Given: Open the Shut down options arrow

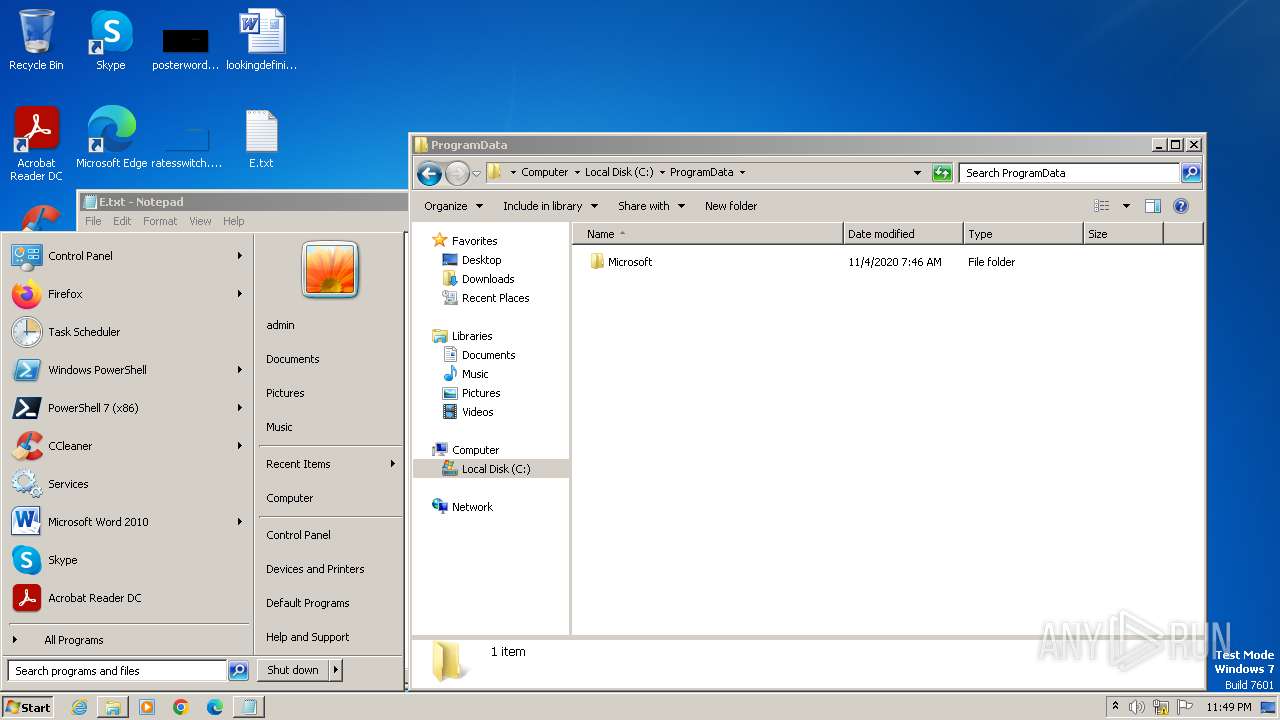Looking at the screenshot, I should [x=336, y=670].
